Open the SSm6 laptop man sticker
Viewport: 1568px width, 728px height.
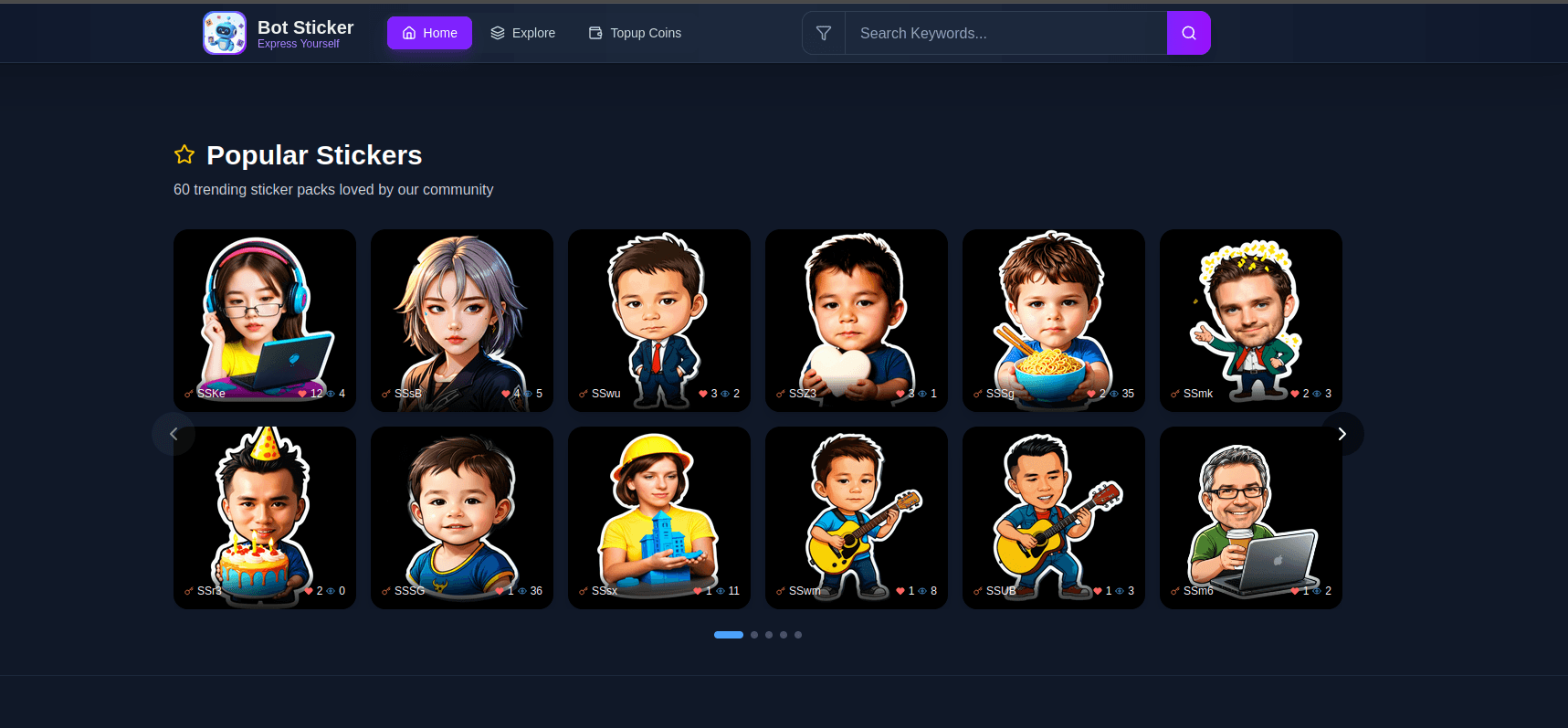tap(1251, 512)
